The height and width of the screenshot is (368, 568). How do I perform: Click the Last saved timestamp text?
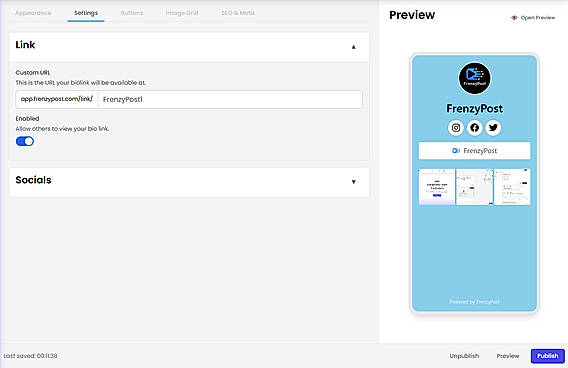(30, 356)
